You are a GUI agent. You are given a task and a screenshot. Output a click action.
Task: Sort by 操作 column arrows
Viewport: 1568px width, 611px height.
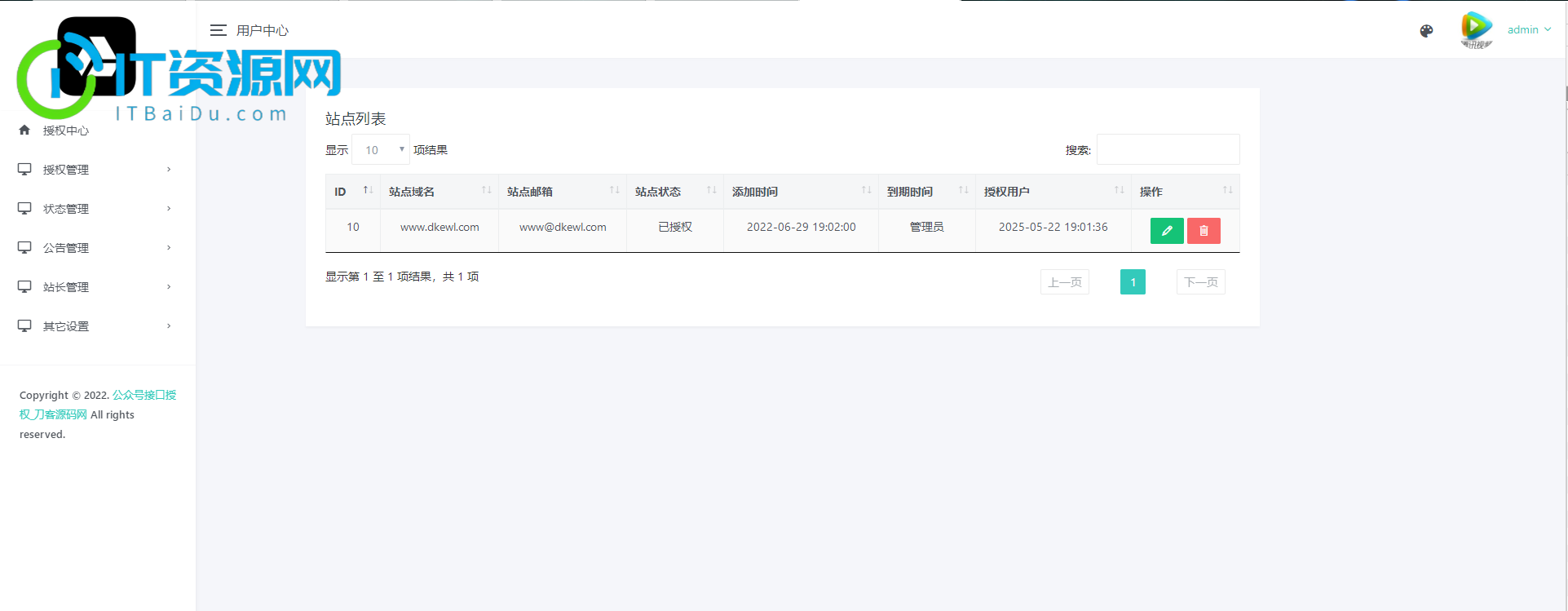click(x=1228, y=190)
